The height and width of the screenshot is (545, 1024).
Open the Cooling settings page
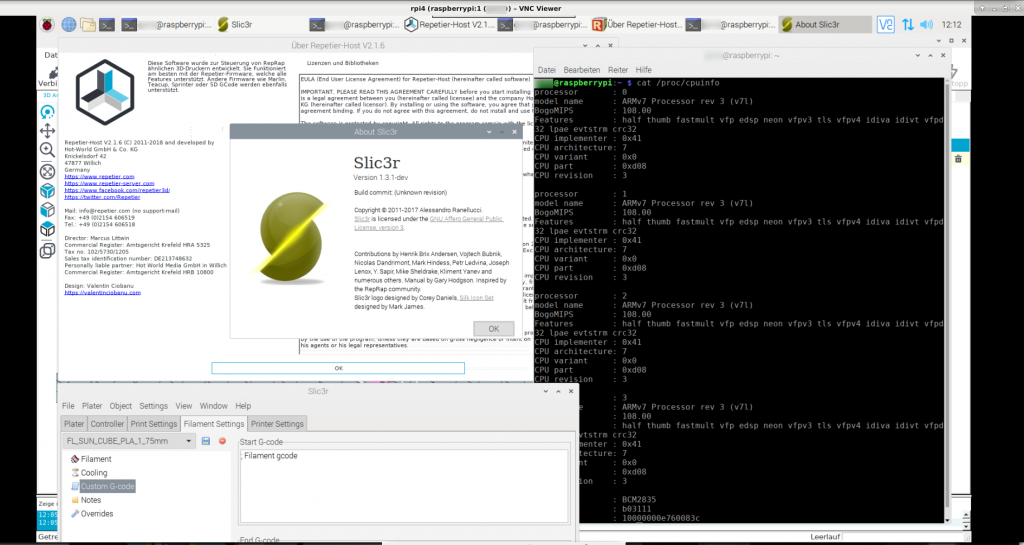pyautogui.click(x=89, y=473)
